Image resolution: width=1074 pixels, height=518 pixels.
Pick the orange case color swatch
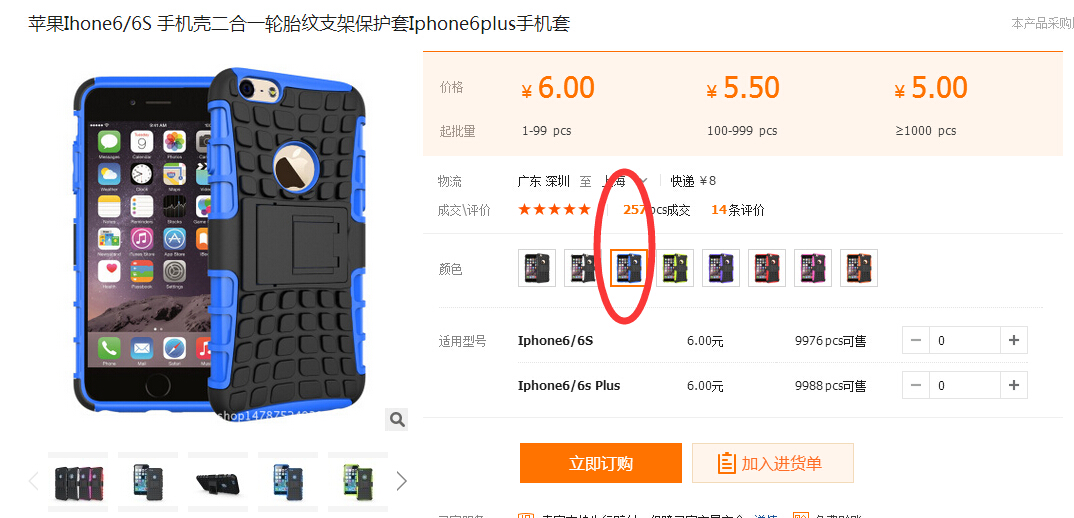pos(859,268)
